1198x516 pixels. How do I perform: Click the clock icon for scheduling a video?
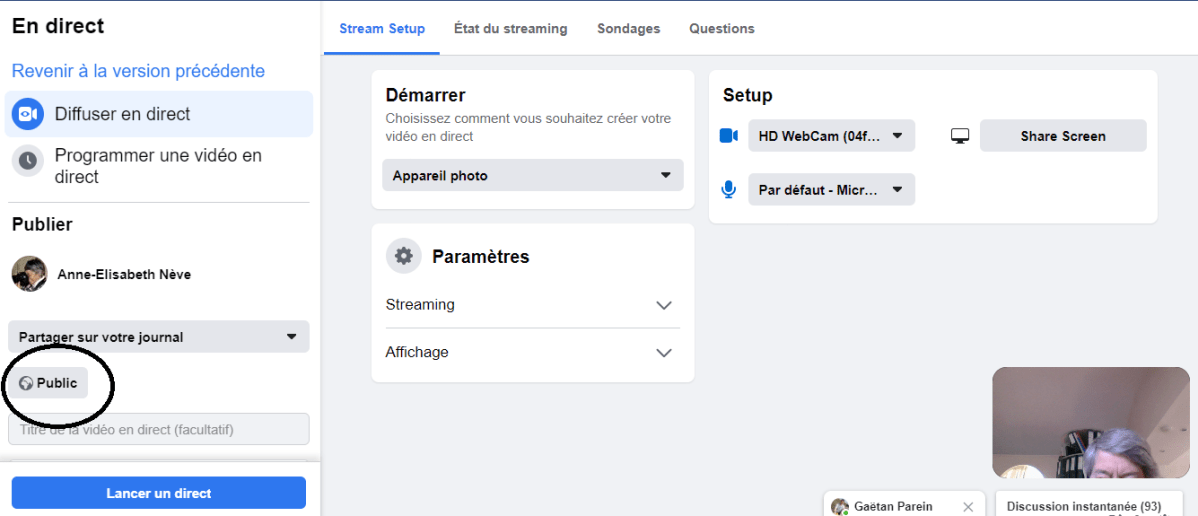[x=28, y=160]
